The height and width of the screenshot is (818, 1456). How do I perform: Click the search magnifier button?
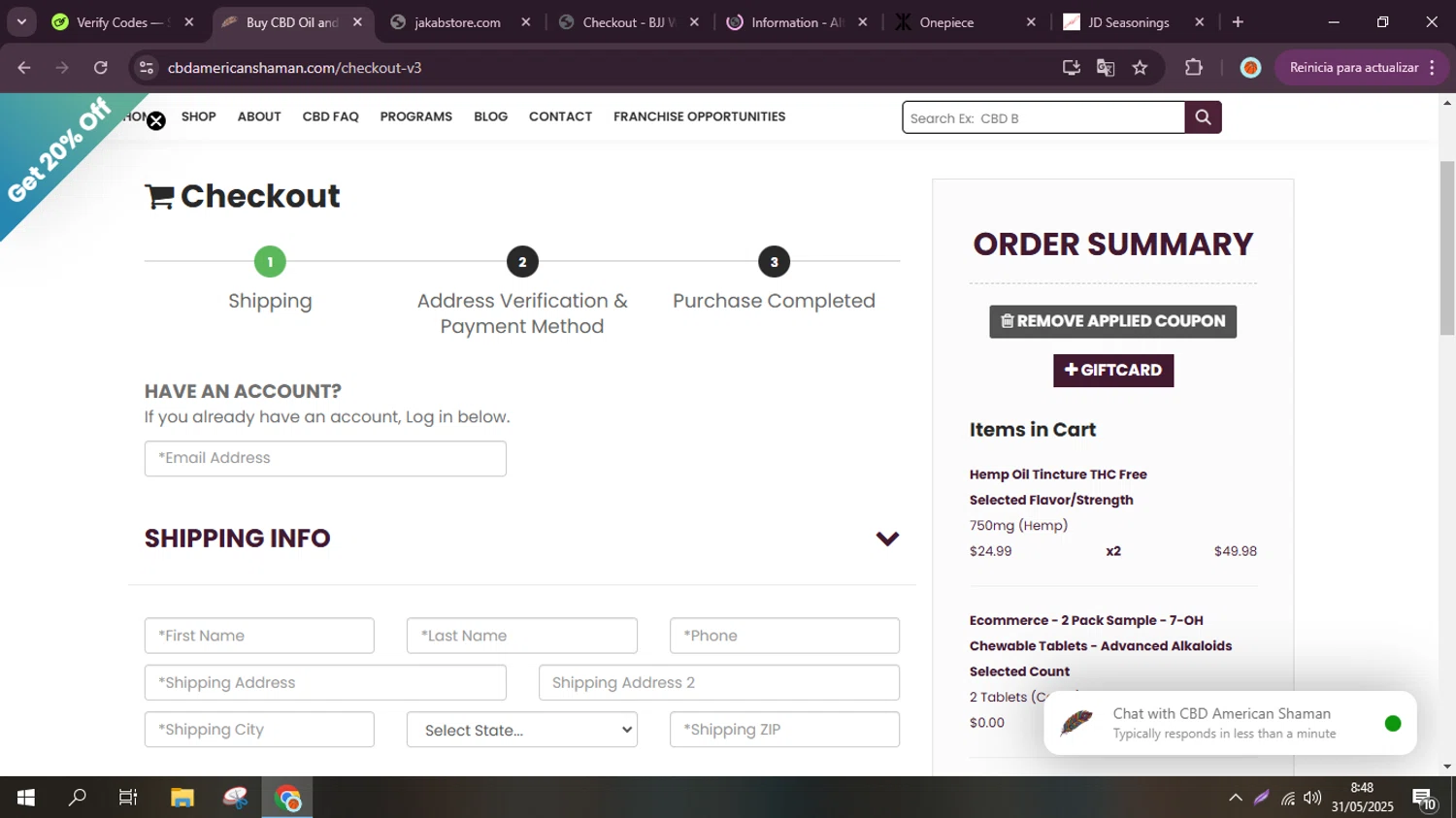point(1203,117)
